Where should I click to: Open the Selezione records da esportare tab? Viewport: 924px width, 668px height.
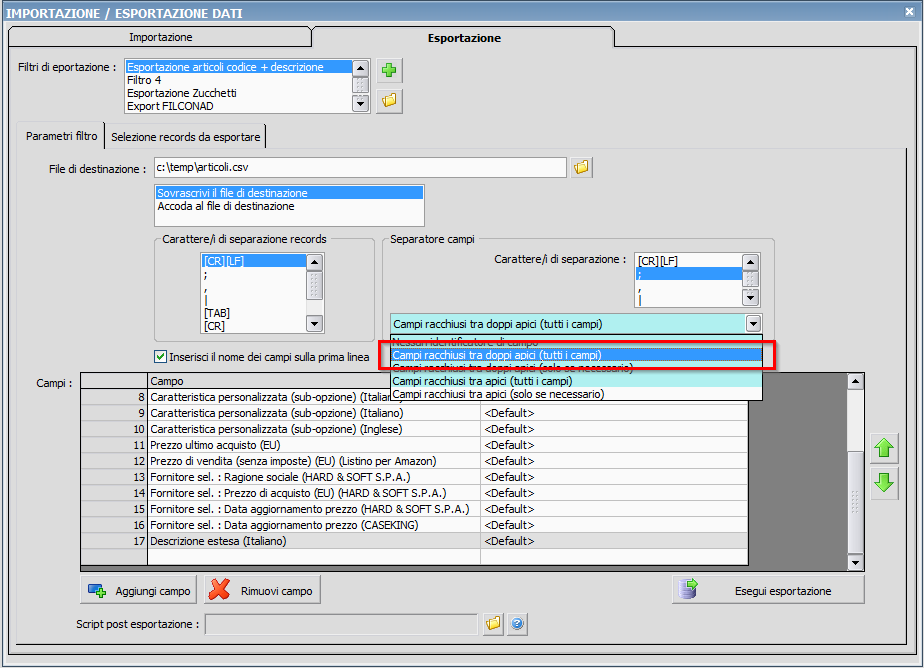pyautogui.click(x=185, y=137)
